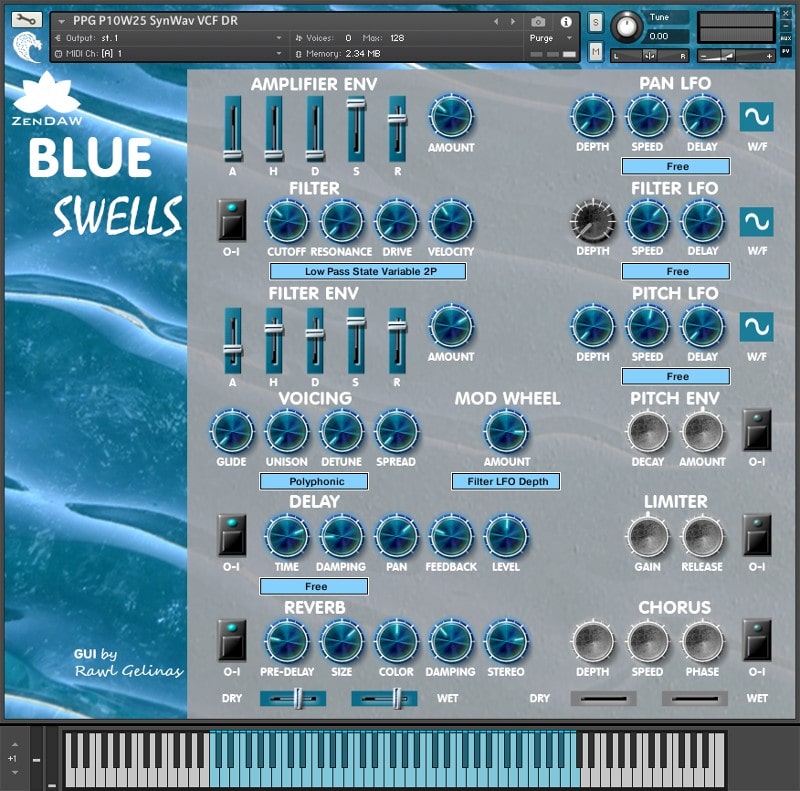Toggle the Pitch Env O-I switch
This screenshot has height=791, width=800.
point(757,430)
